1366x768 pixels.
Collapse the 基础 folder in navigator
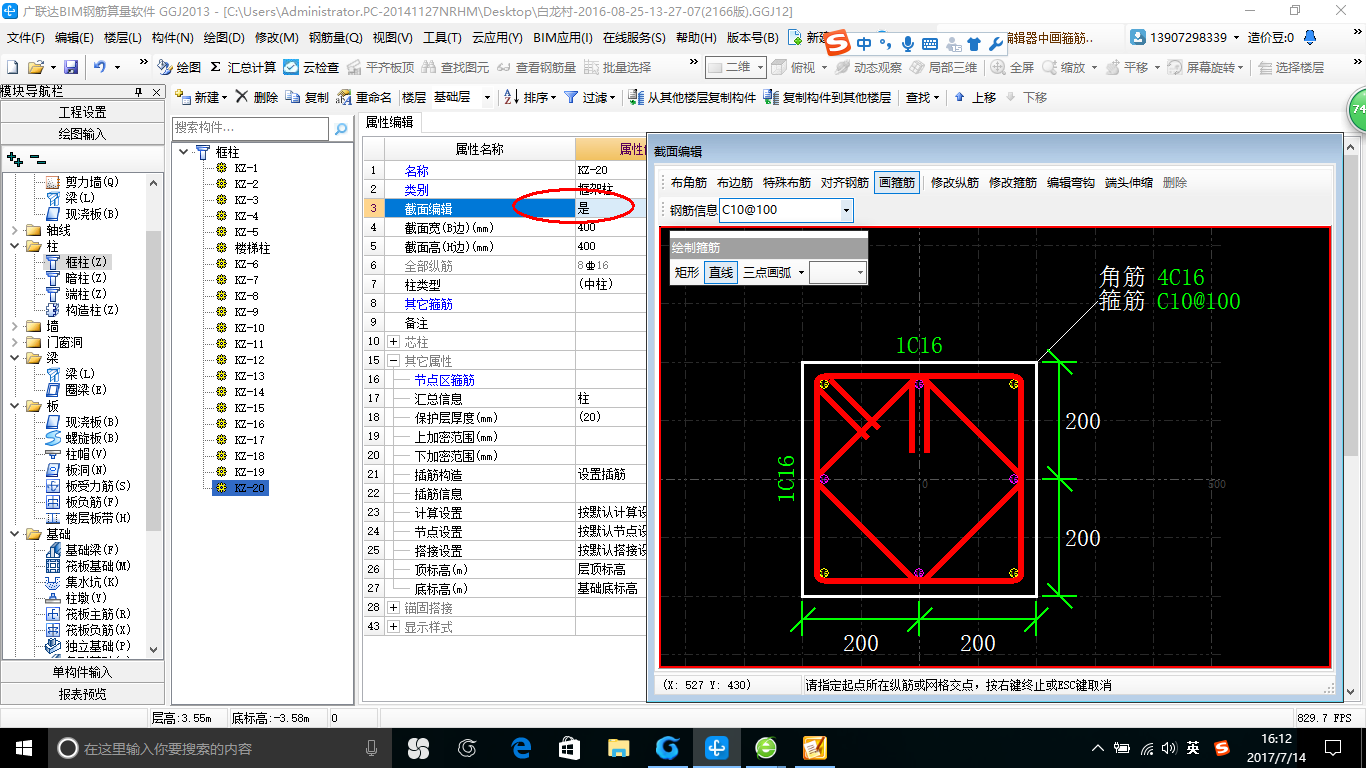(14, 534)
